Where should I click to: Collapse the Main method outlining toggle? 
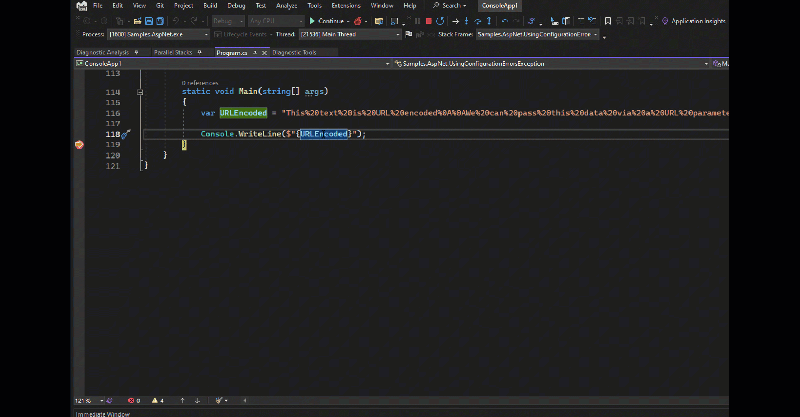pyautogui.click(x=140, y=92)
